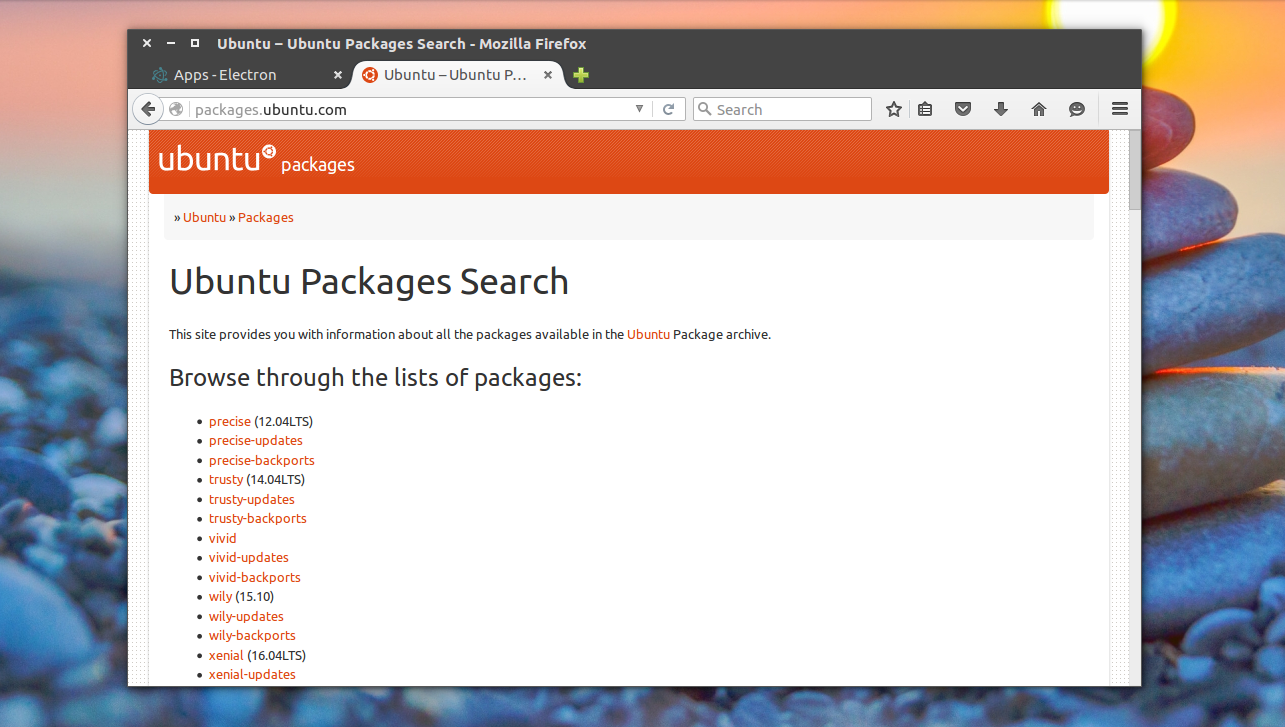Open the Packages breadcrumb link
This screenshot has width=1285, height=727.
[266, 217]
